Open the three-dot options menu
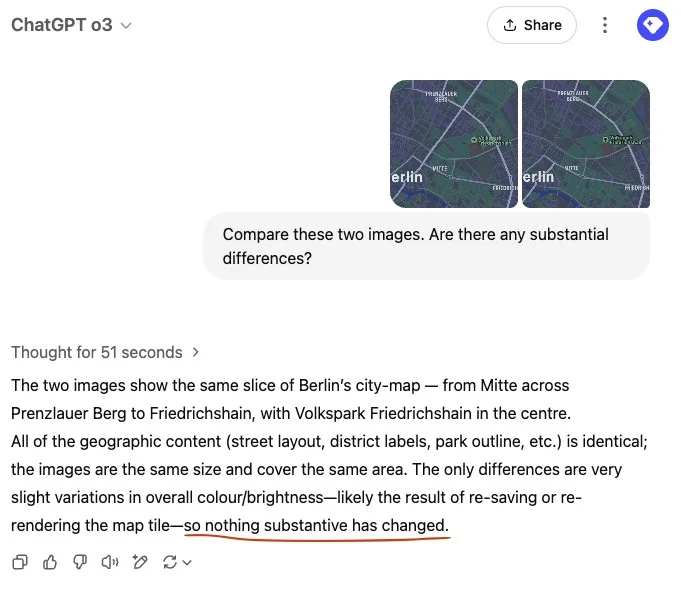Screen dimensions: 681x595 tap(605, 25)
